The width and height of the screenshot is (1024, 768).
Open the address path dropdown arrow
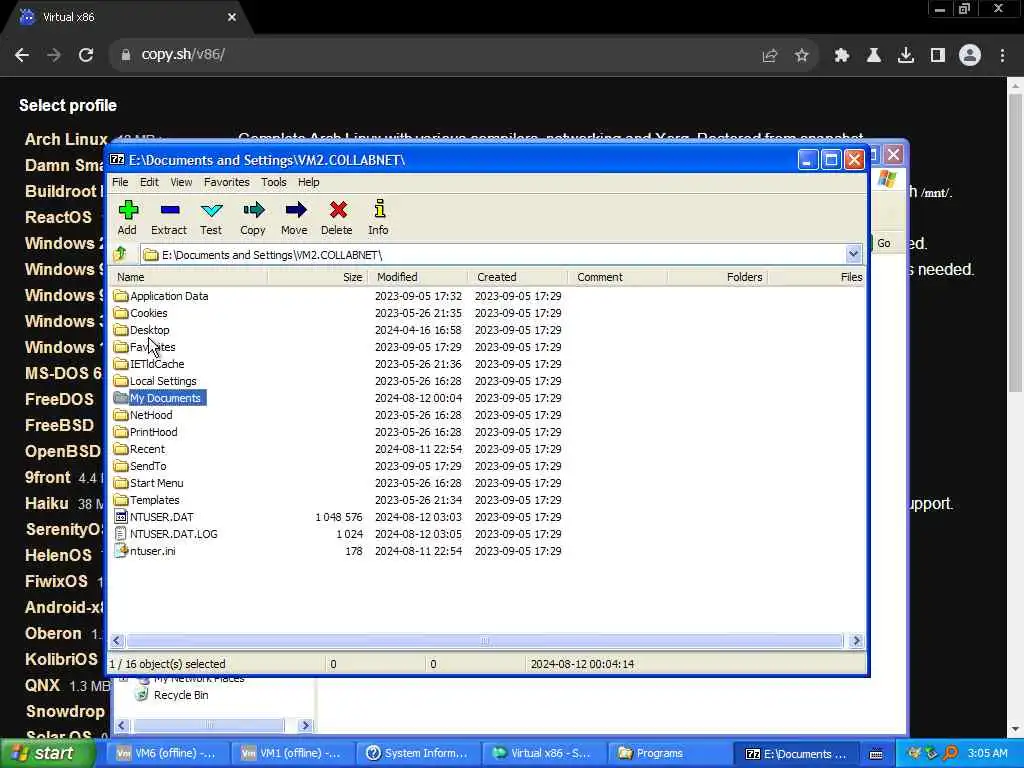[x=853, y=254]
